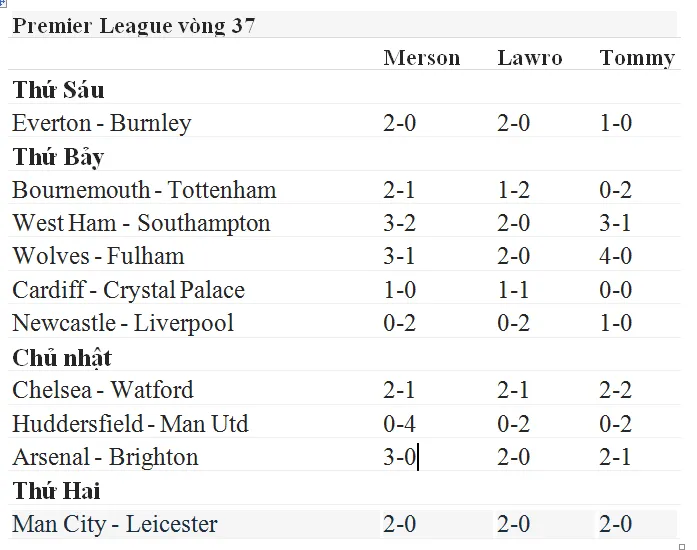The width and height of the screenshot is (697, 550).
Task: Click the 'Premier League vòng 37' title cell
Action: 133,26
